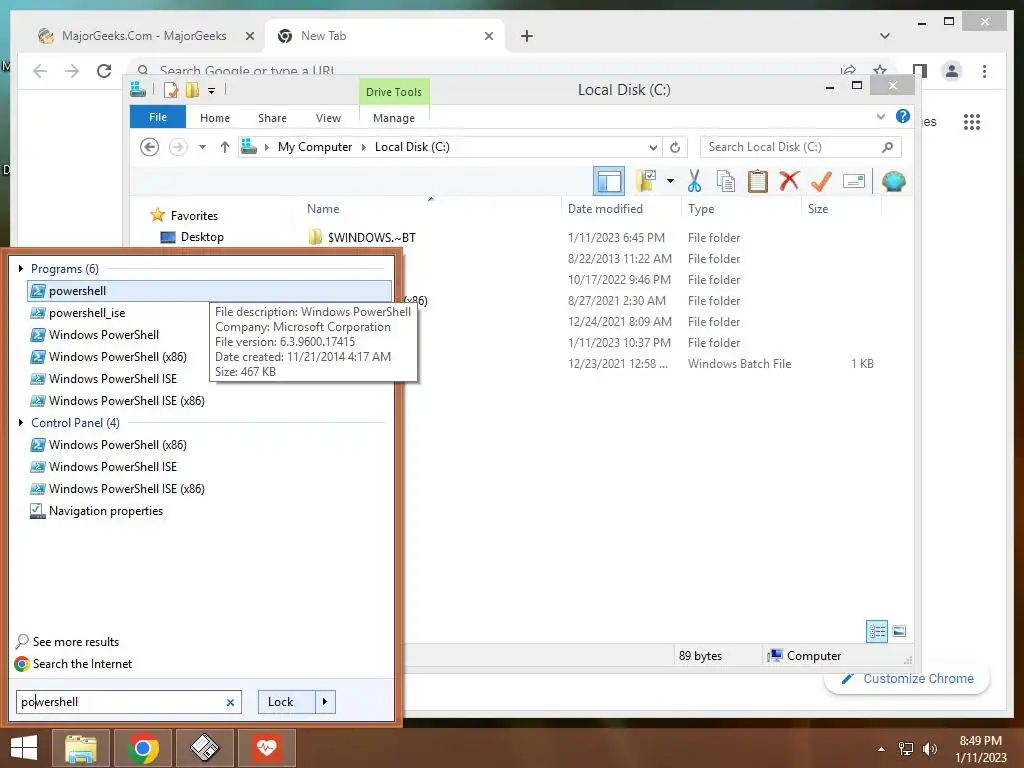Open powershell_ise from search results
Viewport: 1024px width, 768px height.
[x=87, y=313]
